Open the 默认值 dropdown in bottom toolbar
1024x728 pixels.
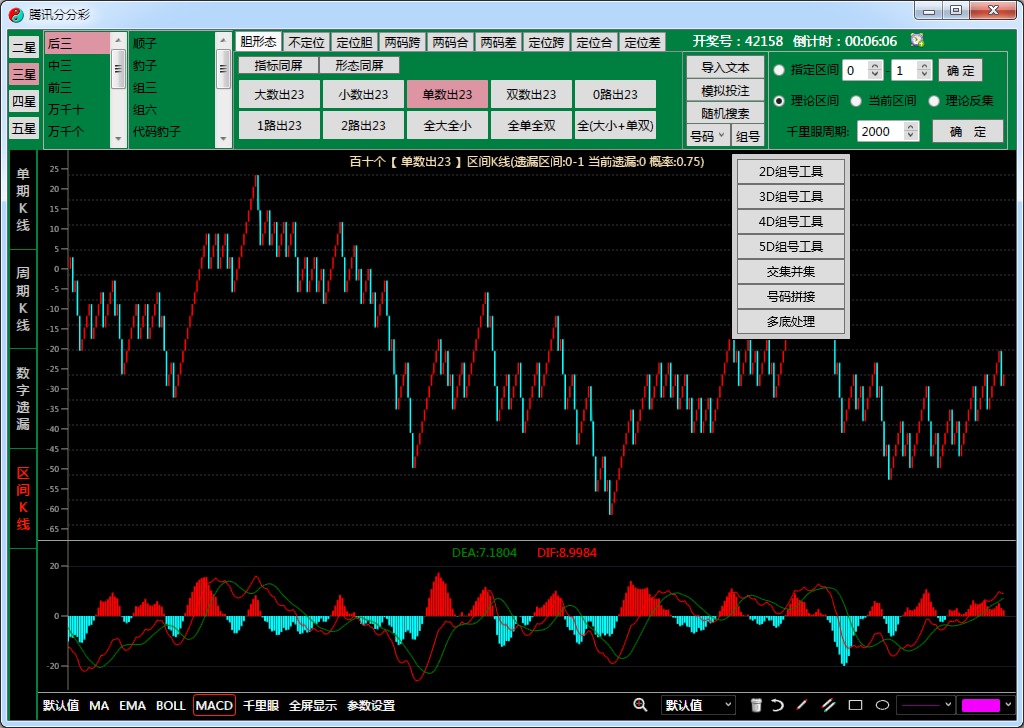coord(698,705)
